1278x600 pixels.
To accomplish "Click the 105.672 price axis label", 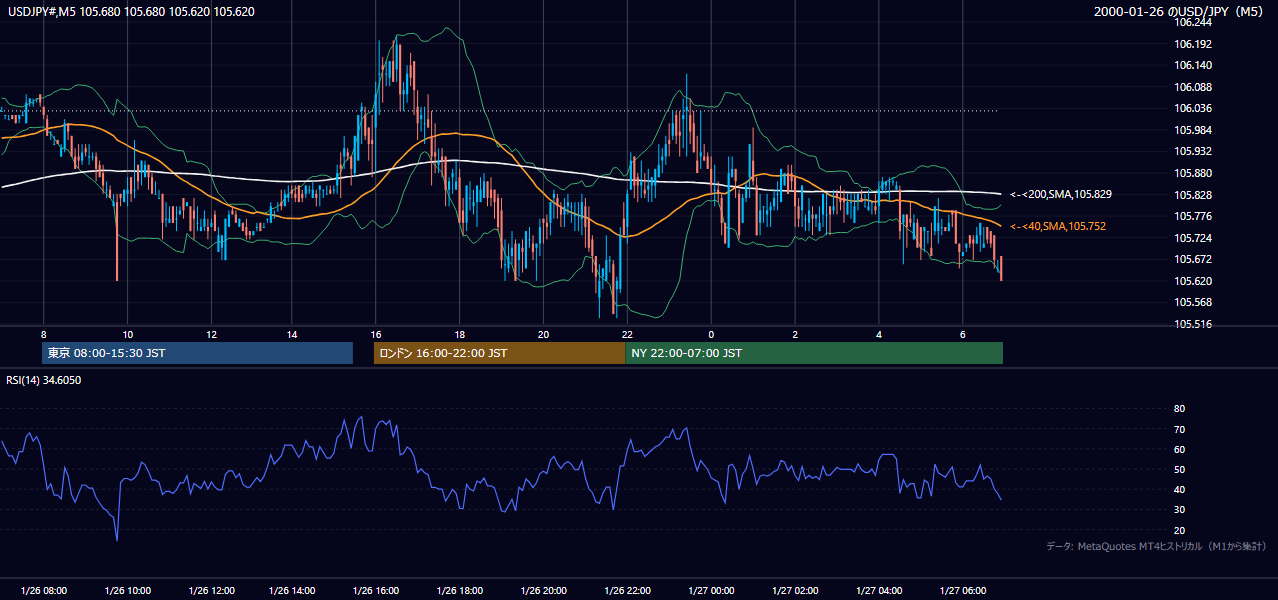I will click(1194, 259).
